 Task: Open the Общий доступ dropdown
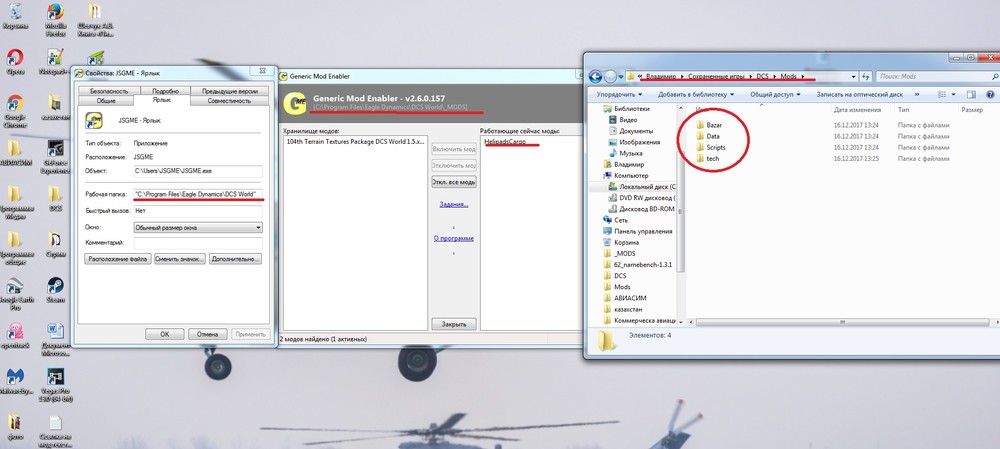(x=776, y=94)
